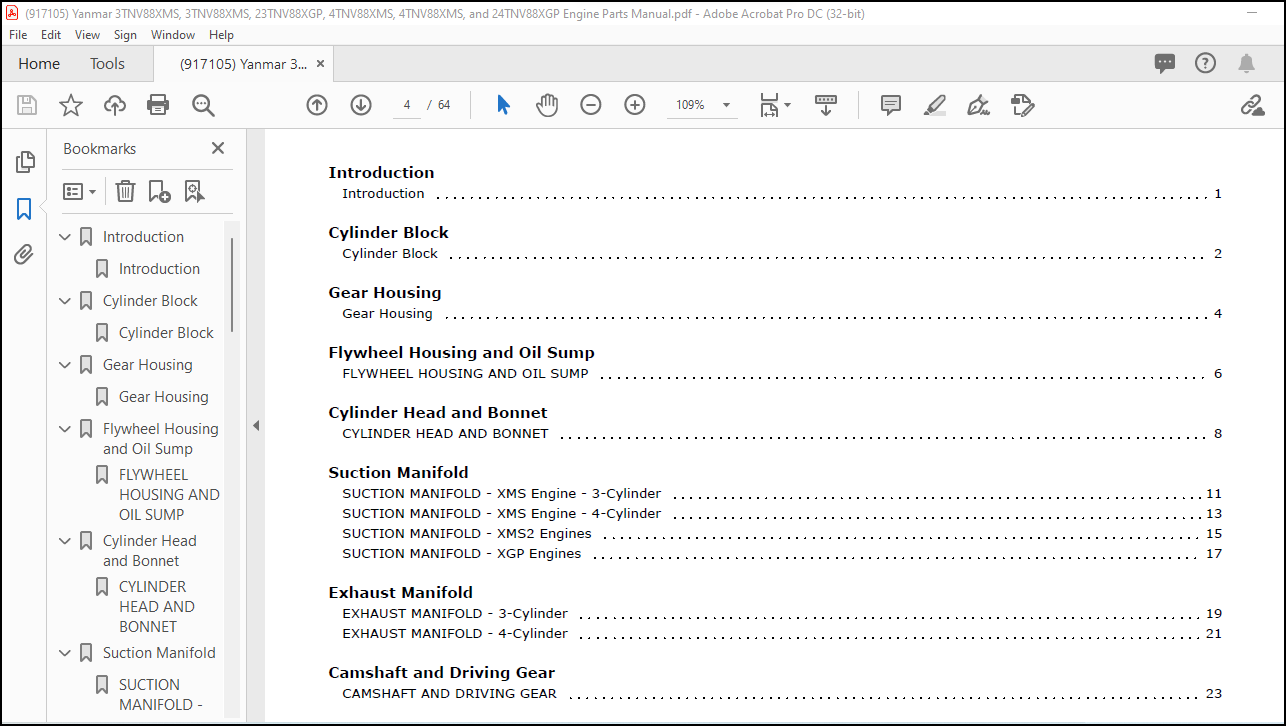Viewport: 1286px width, 726px height.
Task: Zoom in with the plus icon
Action: 635,105
